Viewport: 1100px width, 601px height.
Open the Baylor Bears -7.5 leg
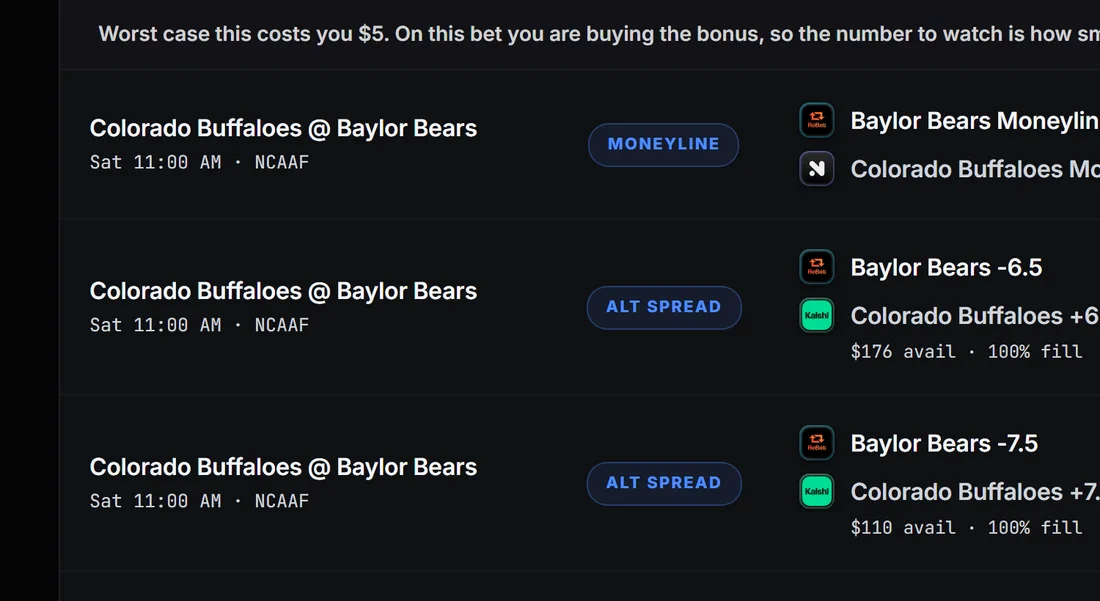point(944,443)
